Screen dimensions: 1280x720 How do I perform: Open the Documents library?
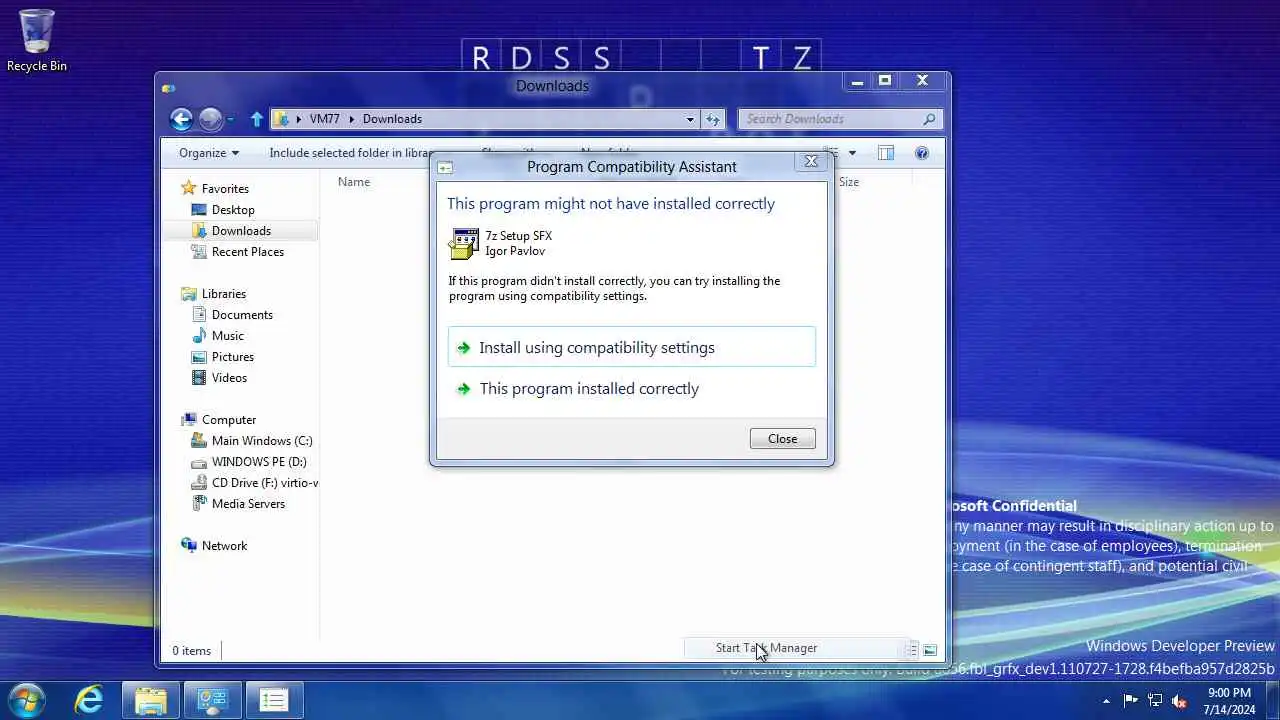(242, 314)
